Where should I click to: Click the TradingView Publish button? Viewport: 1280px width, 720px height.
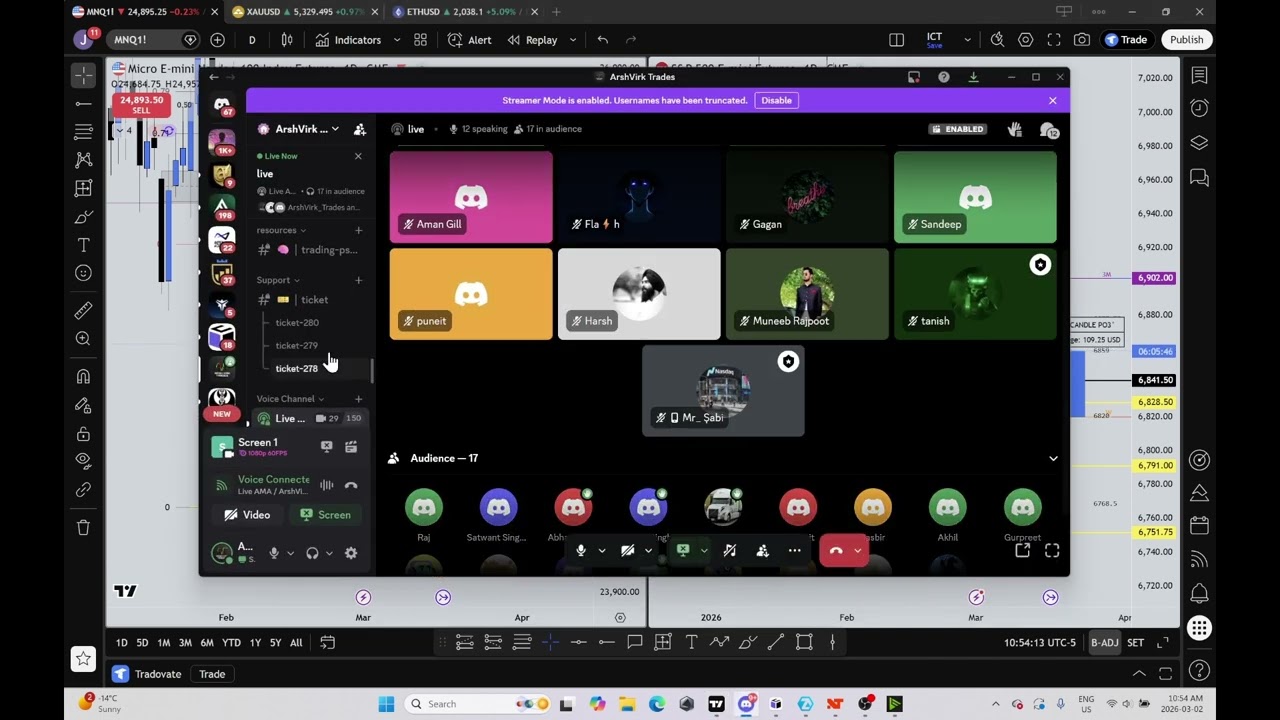1187,40
